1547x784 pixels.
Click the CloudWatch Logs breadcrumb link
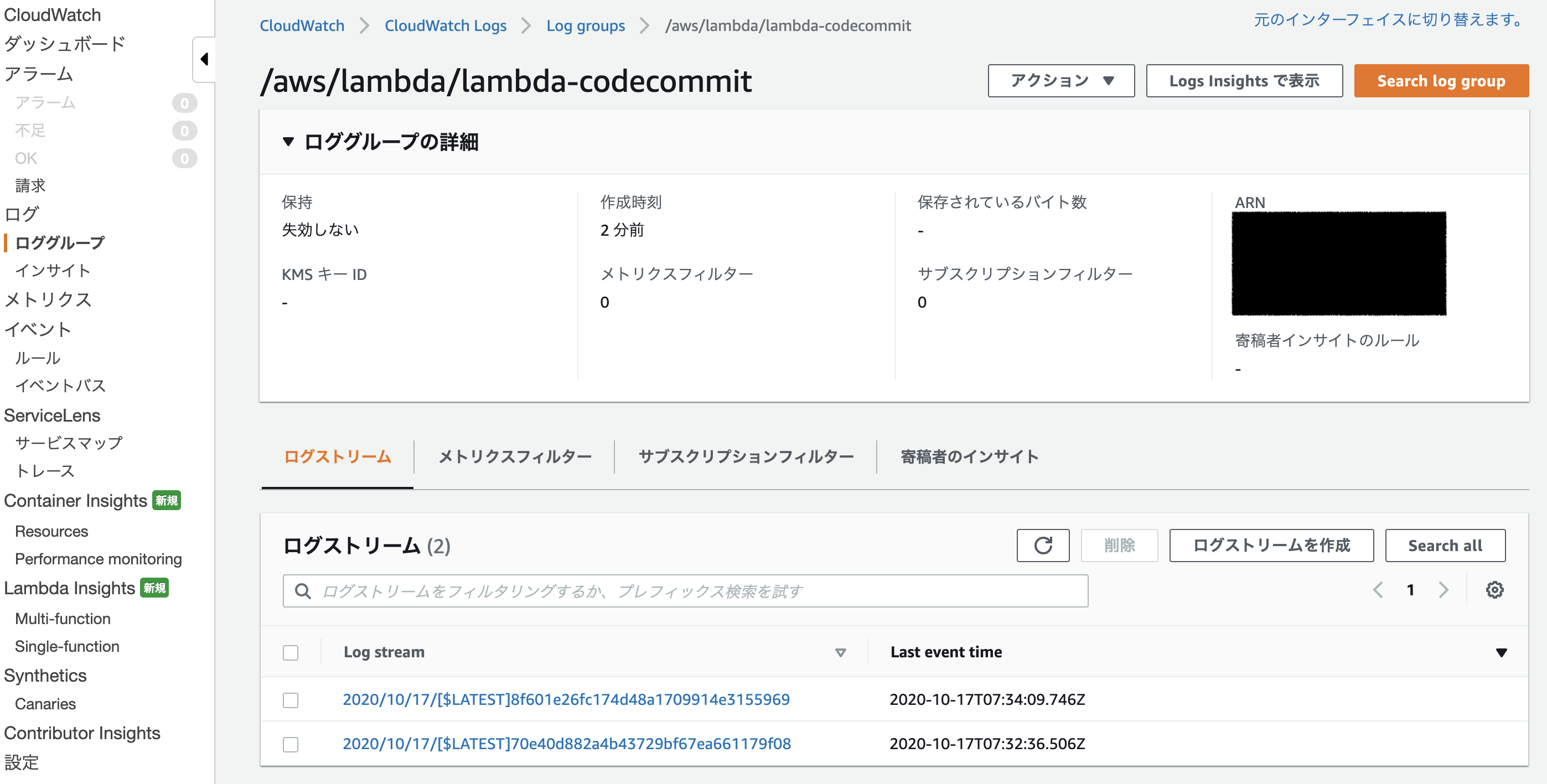[x=446, y=26]
